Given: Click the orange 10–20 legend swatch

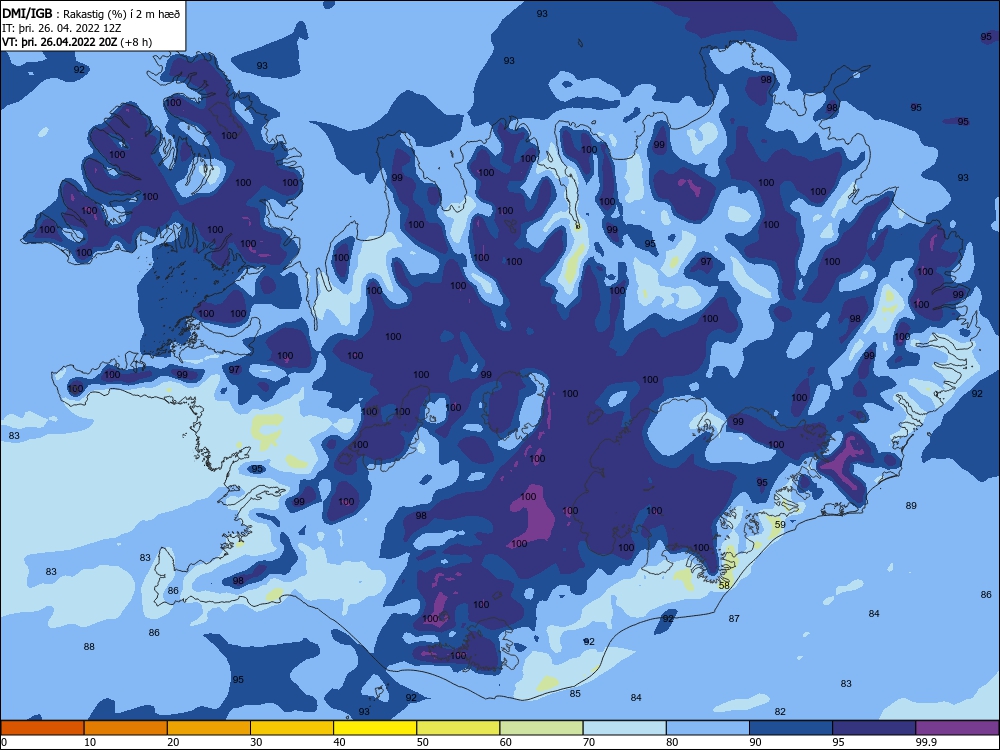Looking at the screenshot, I should pyautogui.click(x=126, y=728).
